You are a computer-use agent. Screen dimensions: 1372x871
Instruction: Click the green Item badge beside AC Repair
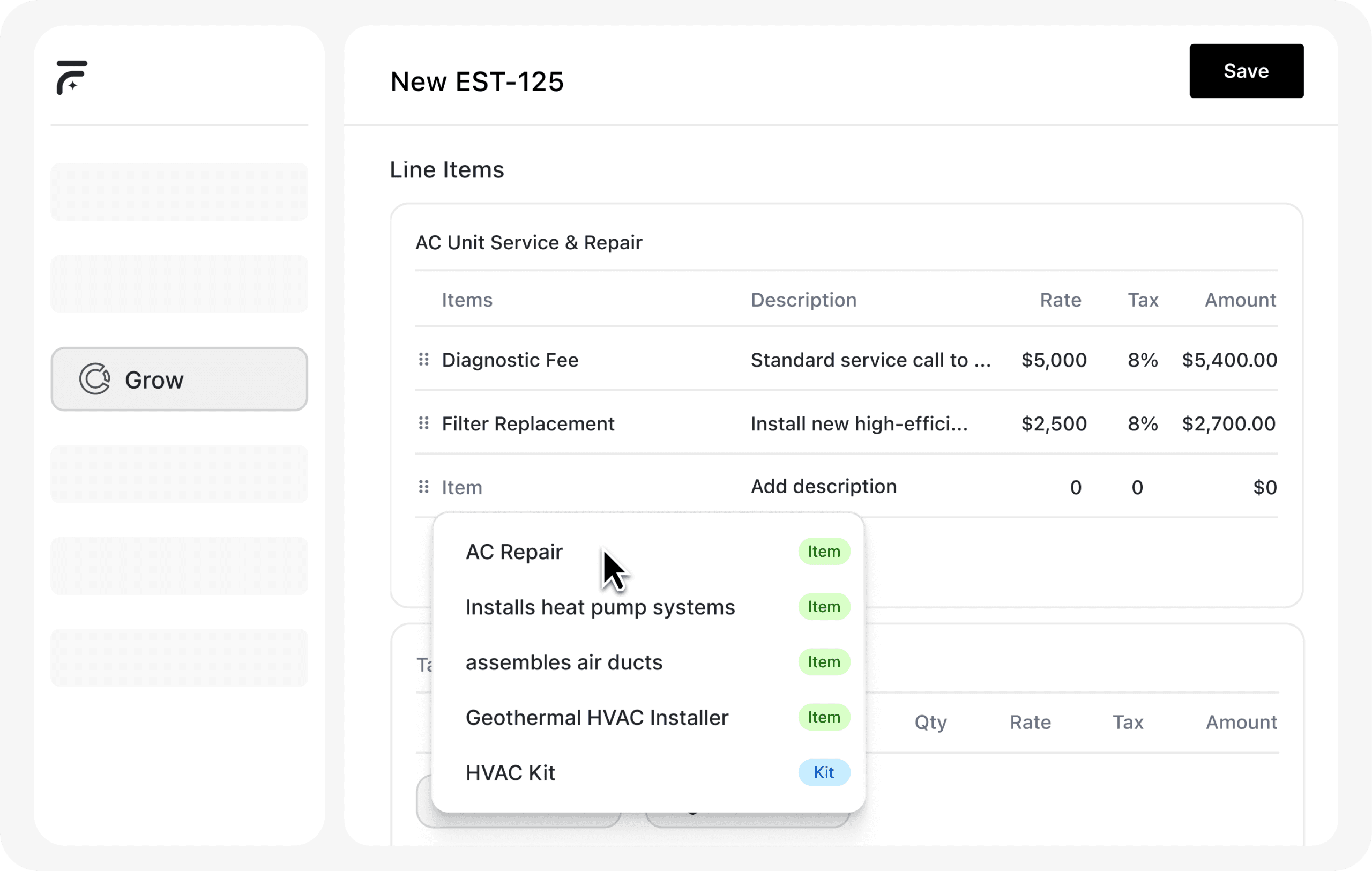[x=823, y=552]
